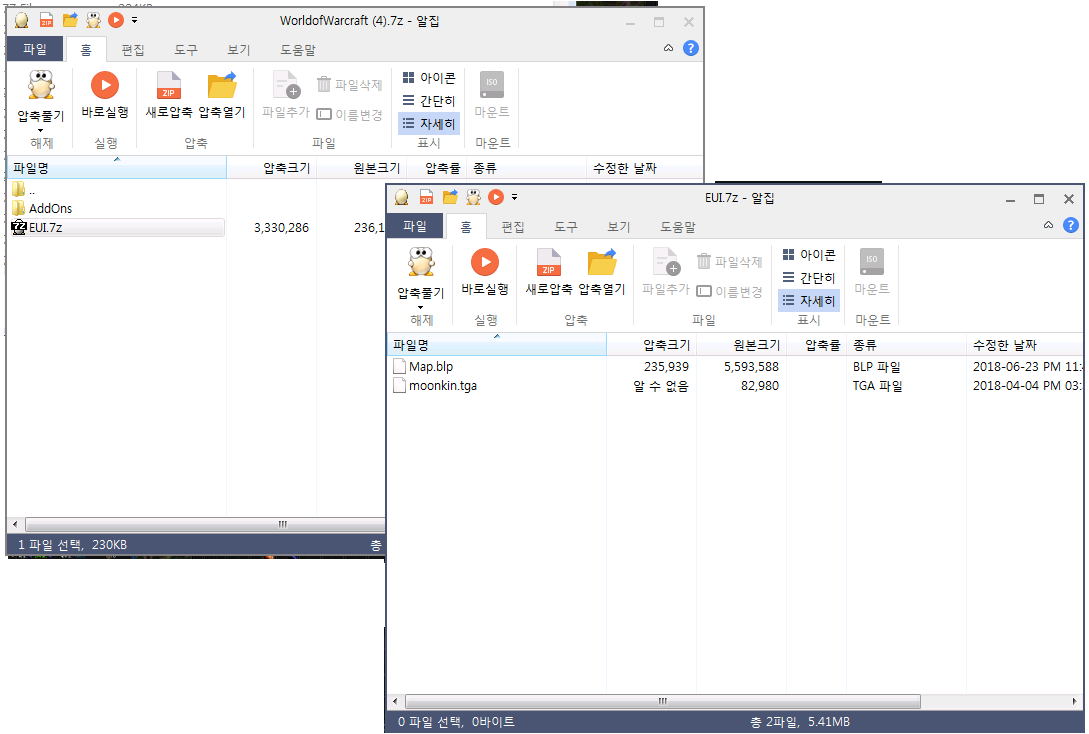Click Run now (바로실행) in WorldofWarcraft window
Screen dimensions: 1089x734
[104, 95]
